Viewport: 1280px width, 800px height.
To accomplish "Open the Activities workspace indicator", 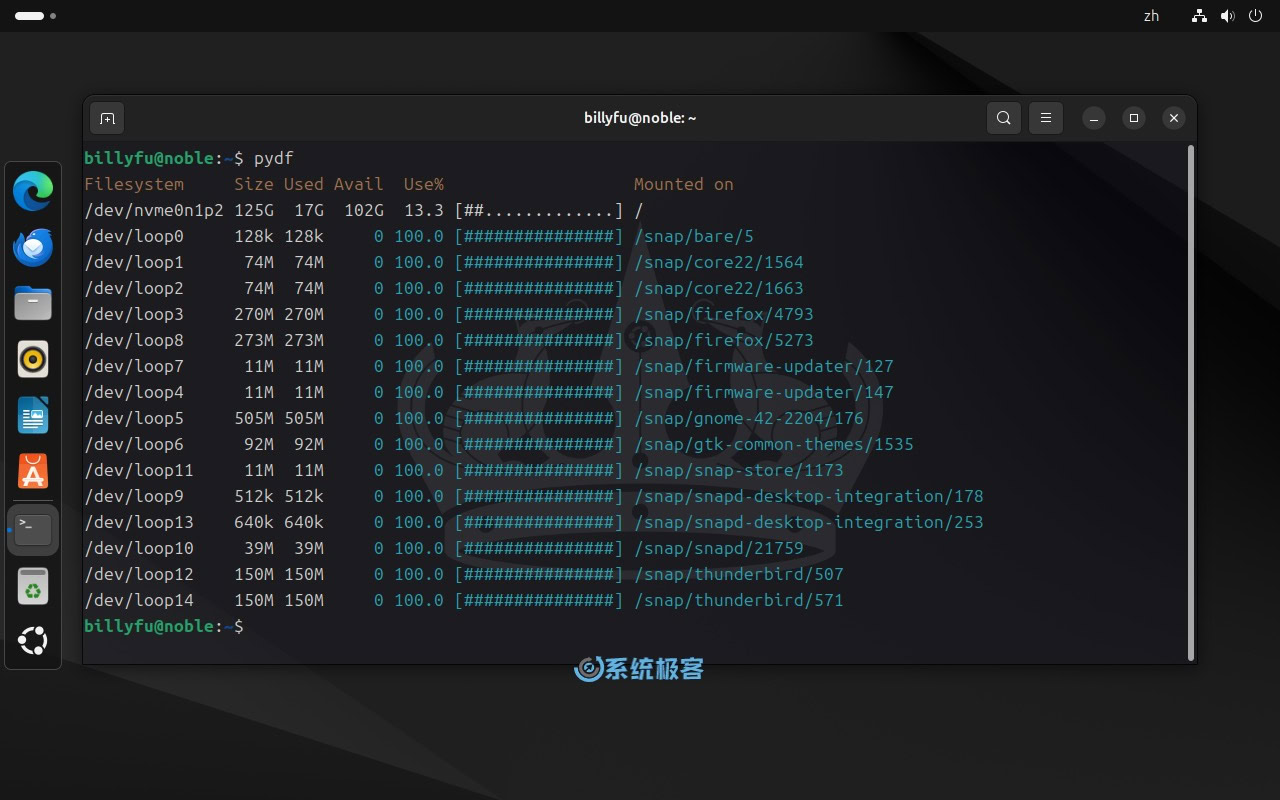I will pos(35,16).
